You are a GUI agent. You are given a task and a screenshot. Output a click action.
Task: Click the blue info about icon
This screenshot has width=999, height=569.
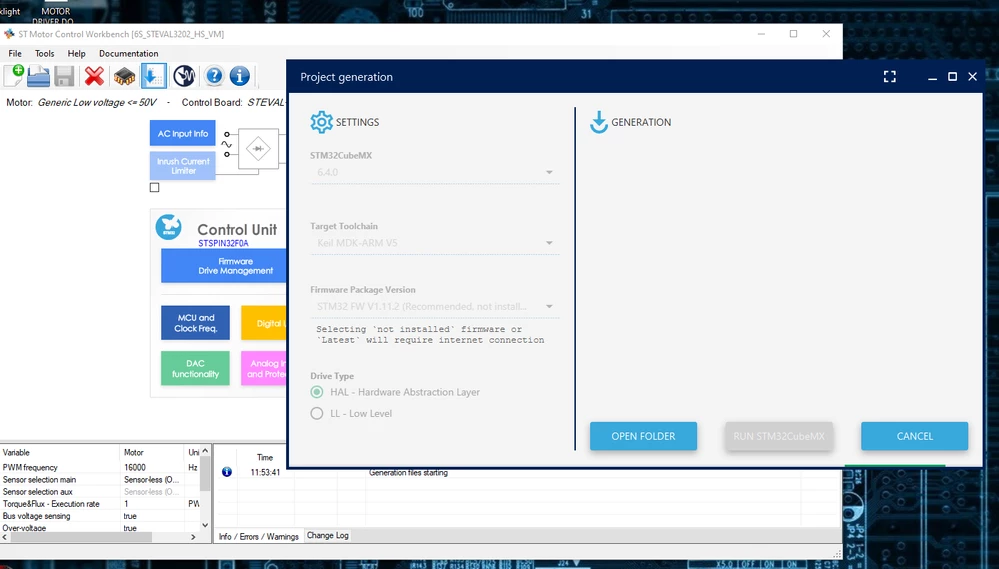pyautogui.click(x=240, y=76)
